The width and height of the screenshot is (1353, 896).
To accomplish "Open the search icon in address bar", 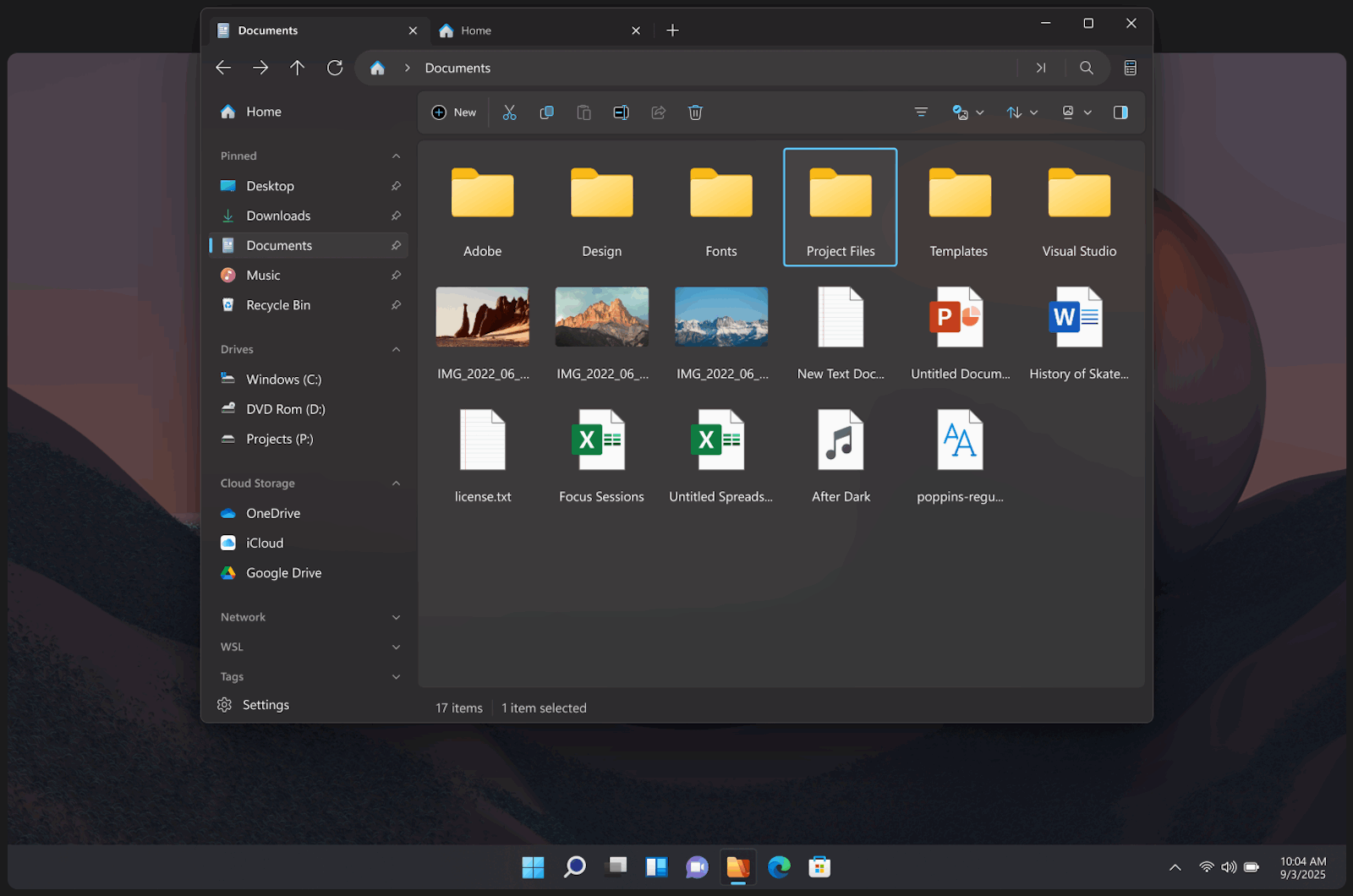I will 1087,68.
